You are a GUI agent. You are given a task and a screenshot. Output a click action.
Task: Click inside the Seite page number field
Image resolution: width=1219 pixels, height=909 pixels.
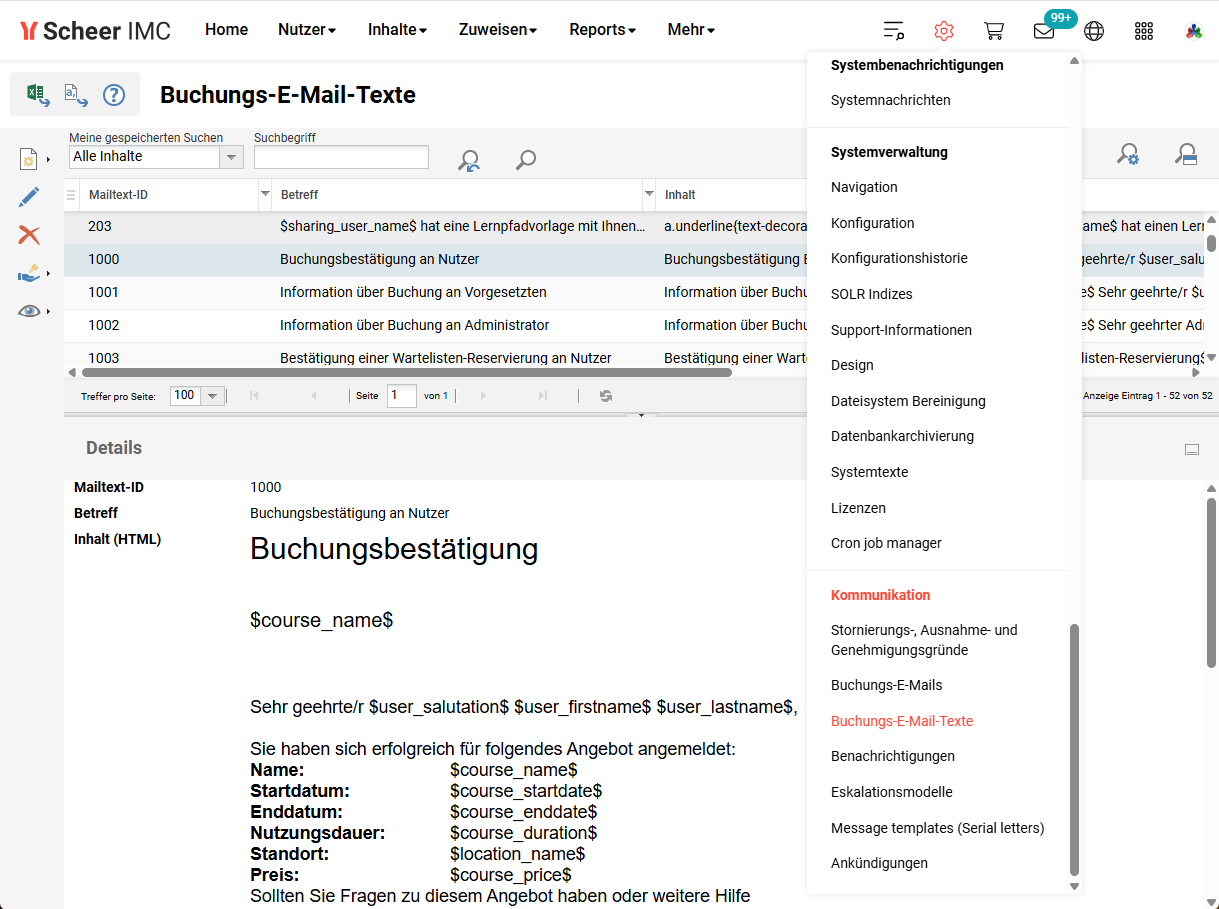pos(401,395)
